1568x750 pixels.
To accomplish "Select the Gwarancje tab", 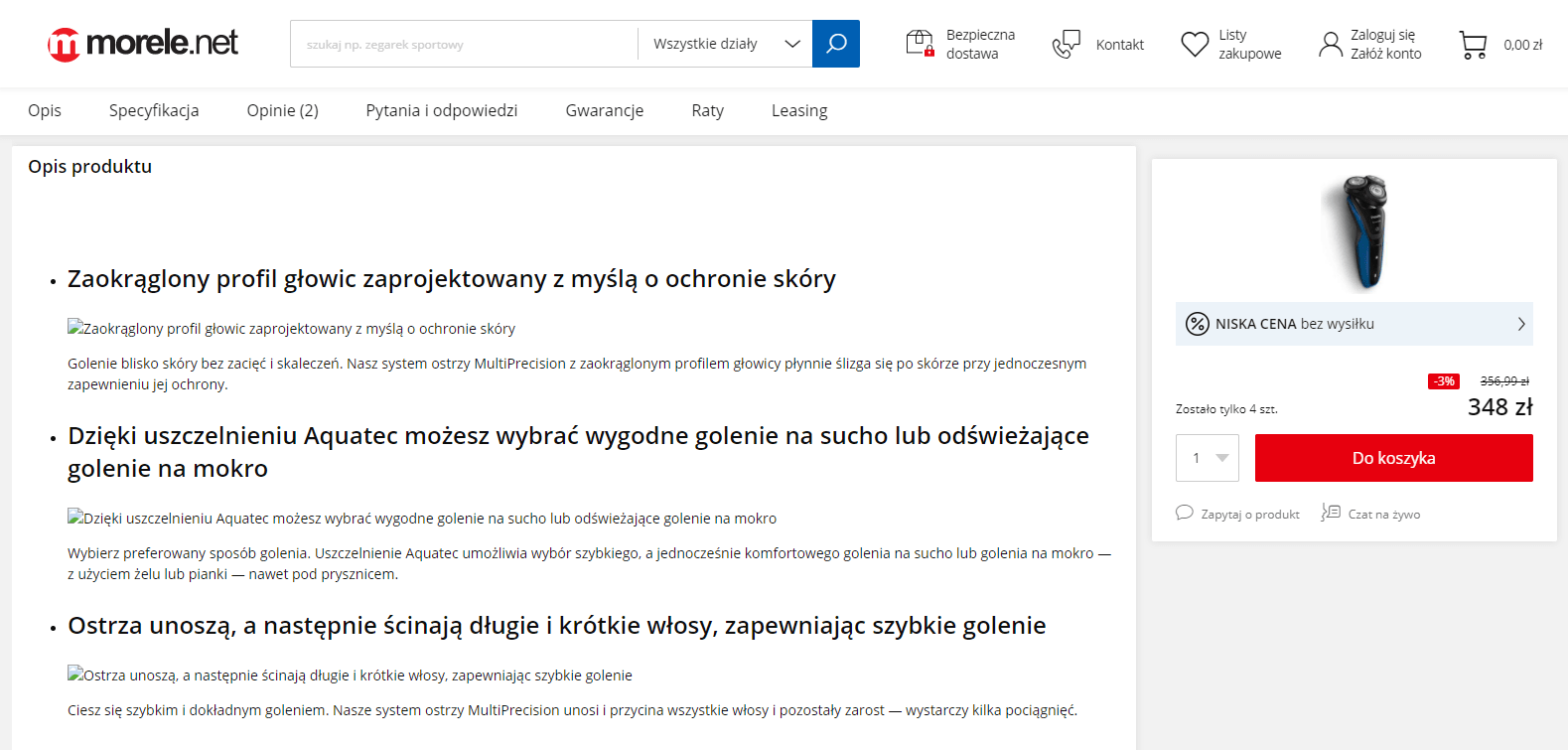I will click(x=604, y=110).
